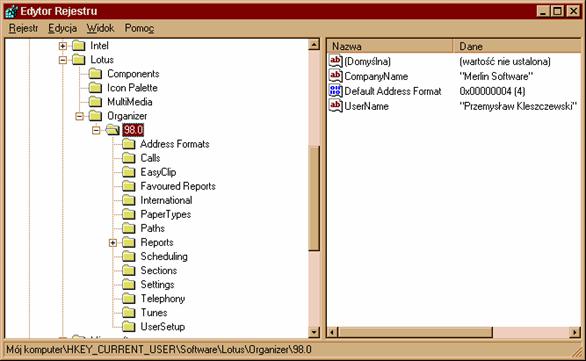Select the UserSetup key label
The width and height of the screenshot is (586, 361).
click(163, 327)
